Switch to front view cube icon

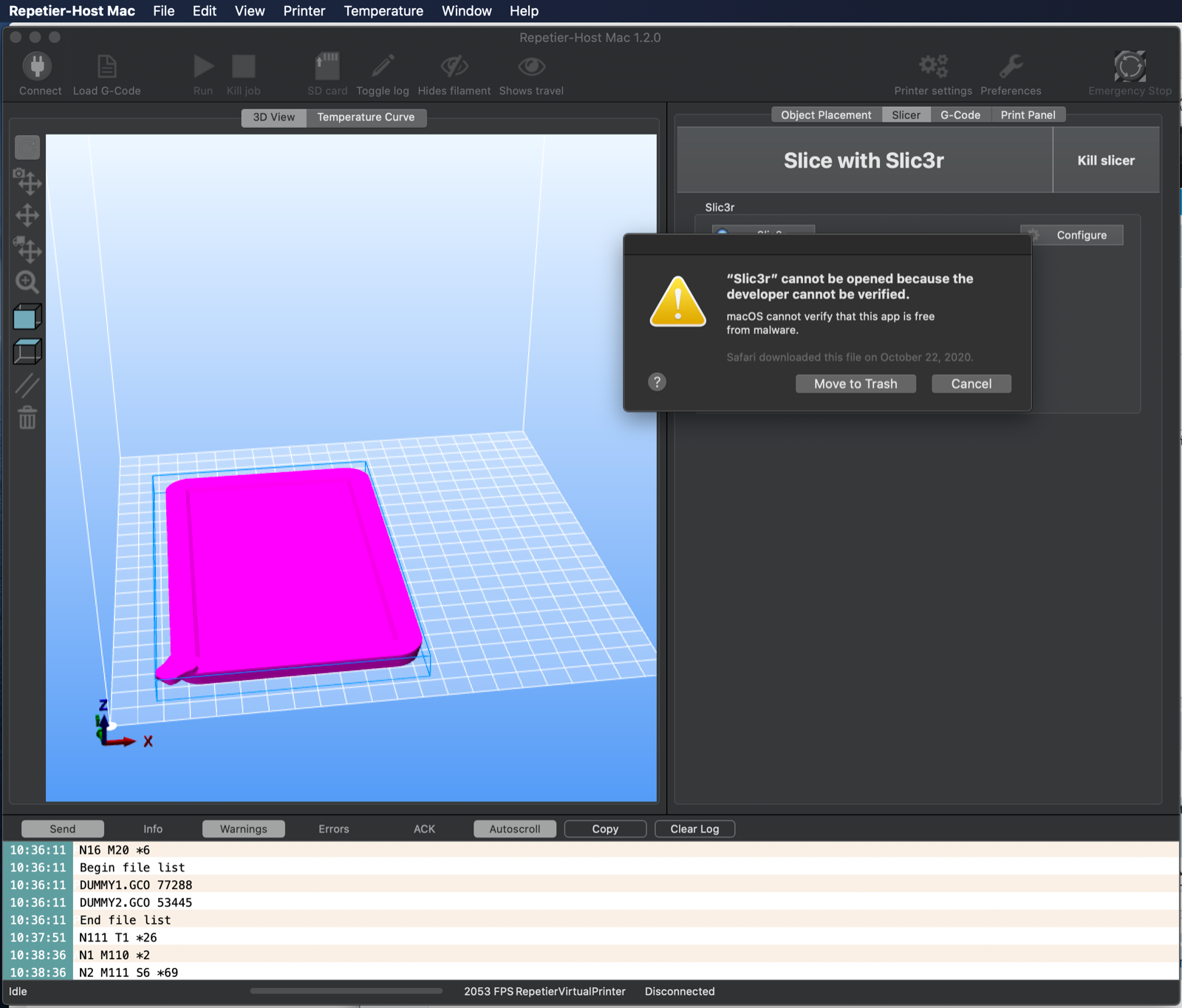click(27, 317)
